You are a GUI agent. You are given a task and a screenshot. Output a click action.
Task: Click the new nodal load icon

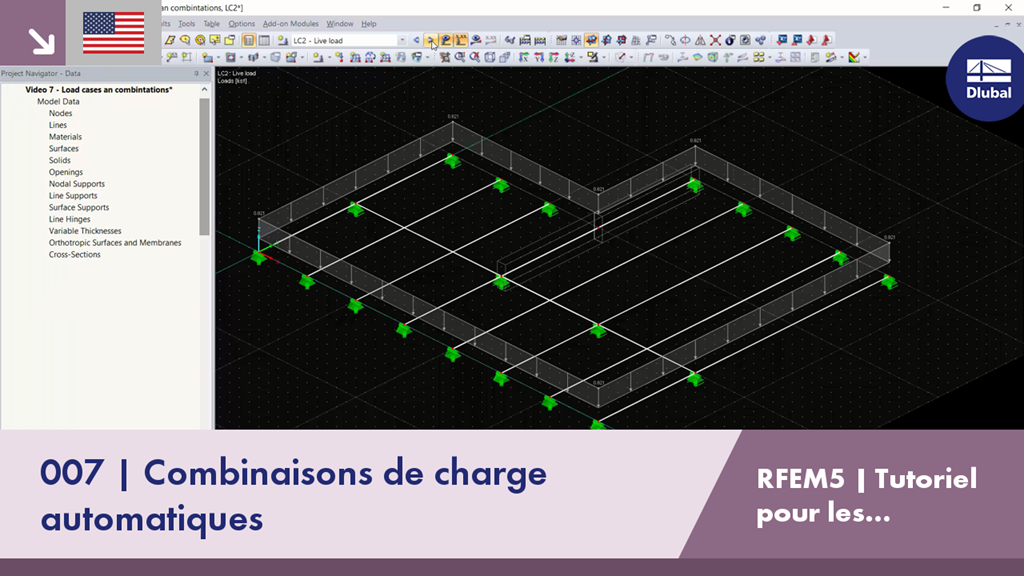(340, 57)
